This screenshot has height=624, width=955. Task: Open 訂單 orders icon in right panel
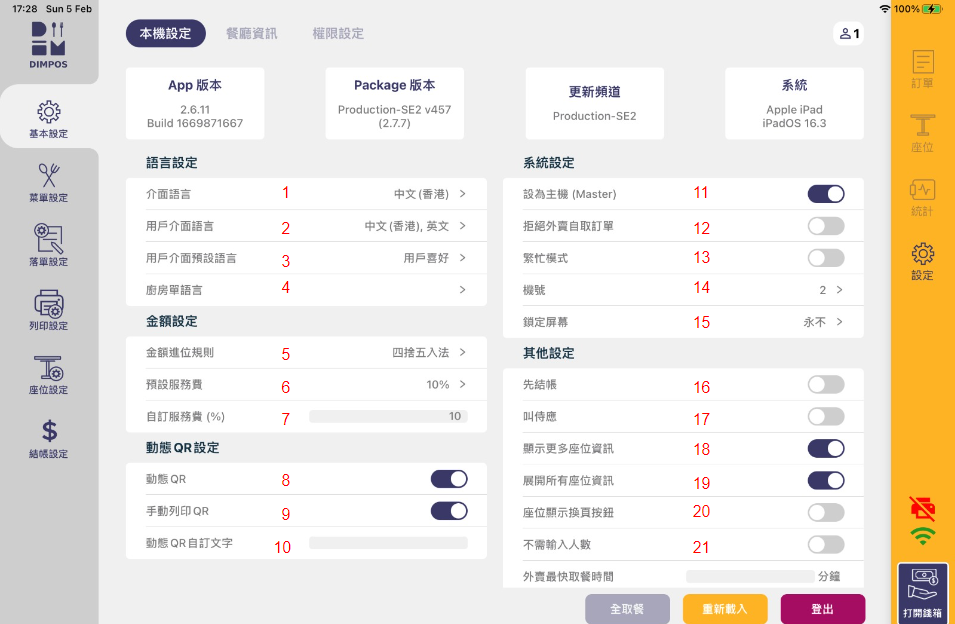tap(922, 68)
